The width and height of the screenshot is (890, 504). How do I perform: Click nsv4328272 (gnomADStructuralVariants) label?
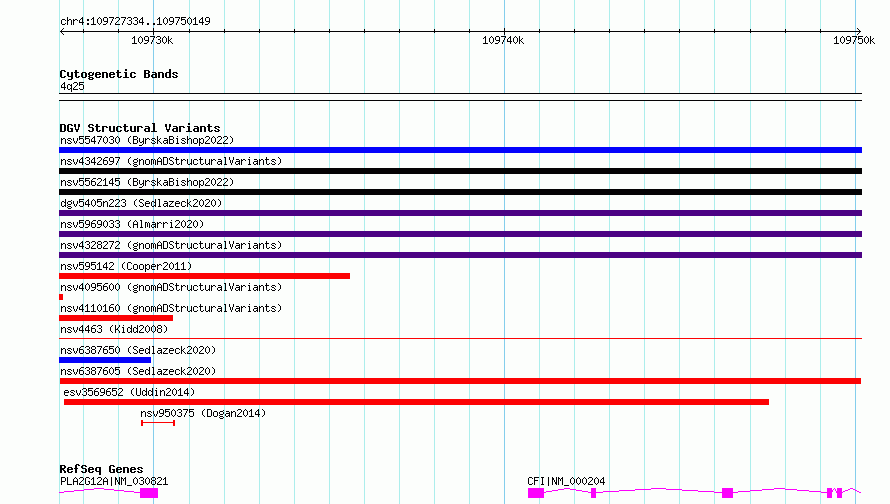(x=171, y=245)
